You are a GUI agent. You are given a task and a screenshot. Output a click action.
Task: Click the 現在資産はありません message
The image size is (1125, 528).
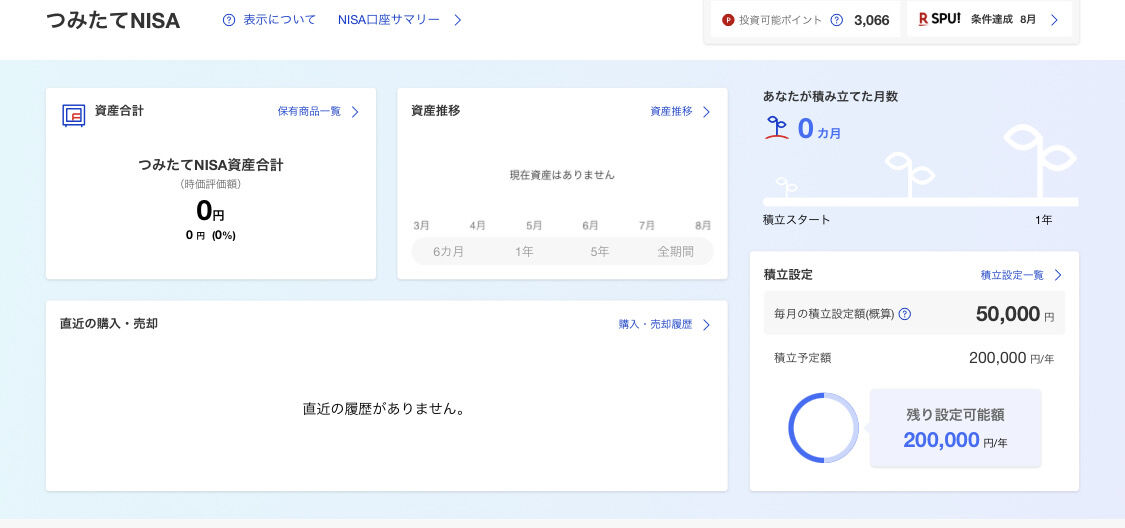(562, 174)
